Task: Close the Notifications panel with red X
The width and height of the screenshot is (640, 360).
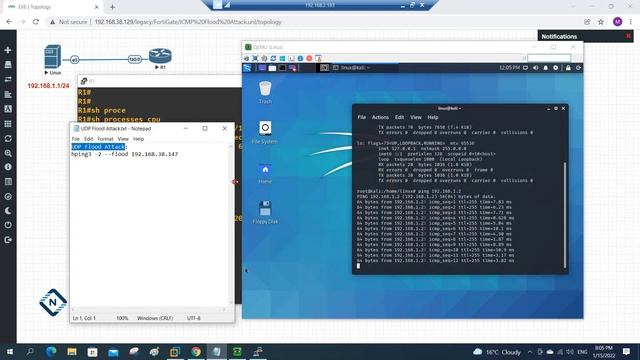Action: click(x=628, y=36)
